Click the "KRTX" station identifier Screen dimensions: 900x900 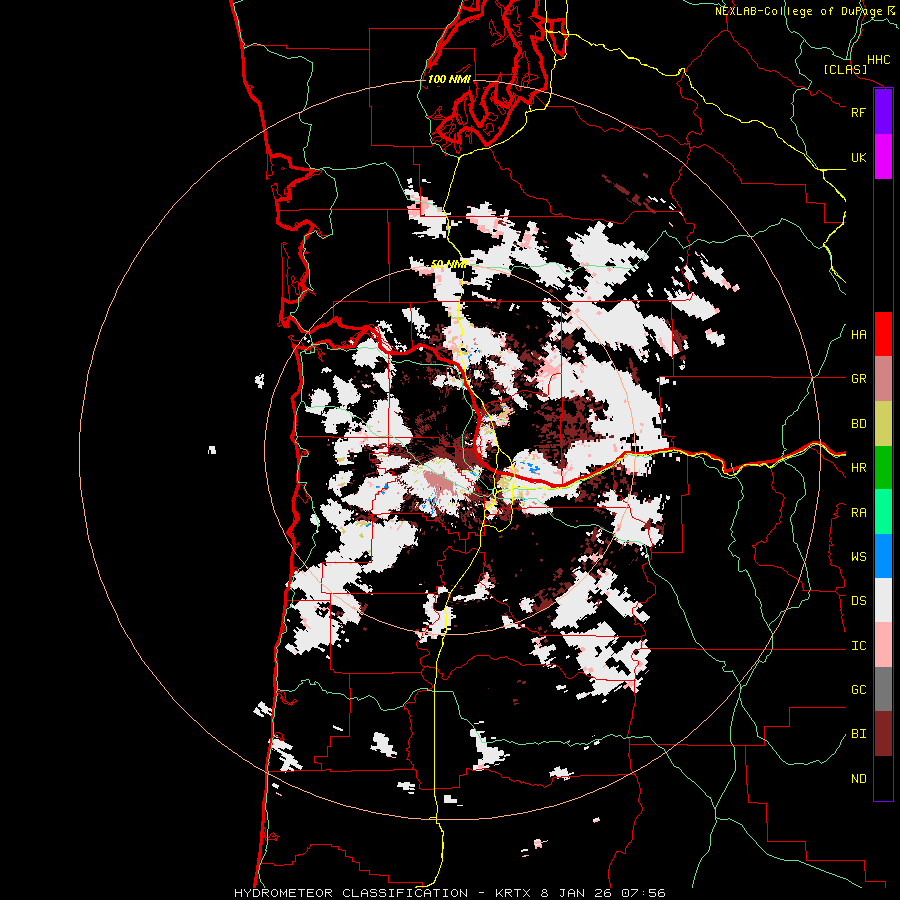tap(515, 893)
